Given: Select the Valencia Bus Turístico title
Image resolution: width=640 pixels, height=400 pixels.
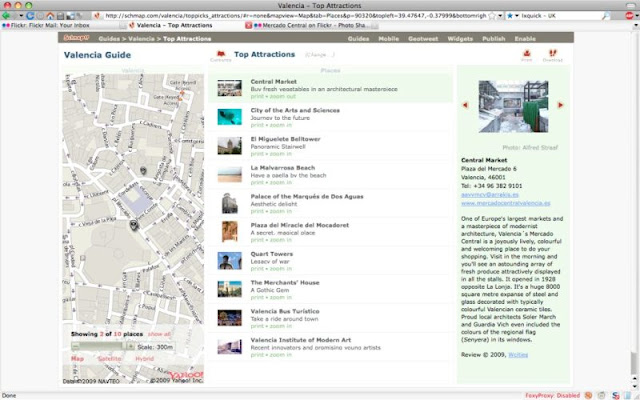Looking at the screenshot, I should pos(284,311).
